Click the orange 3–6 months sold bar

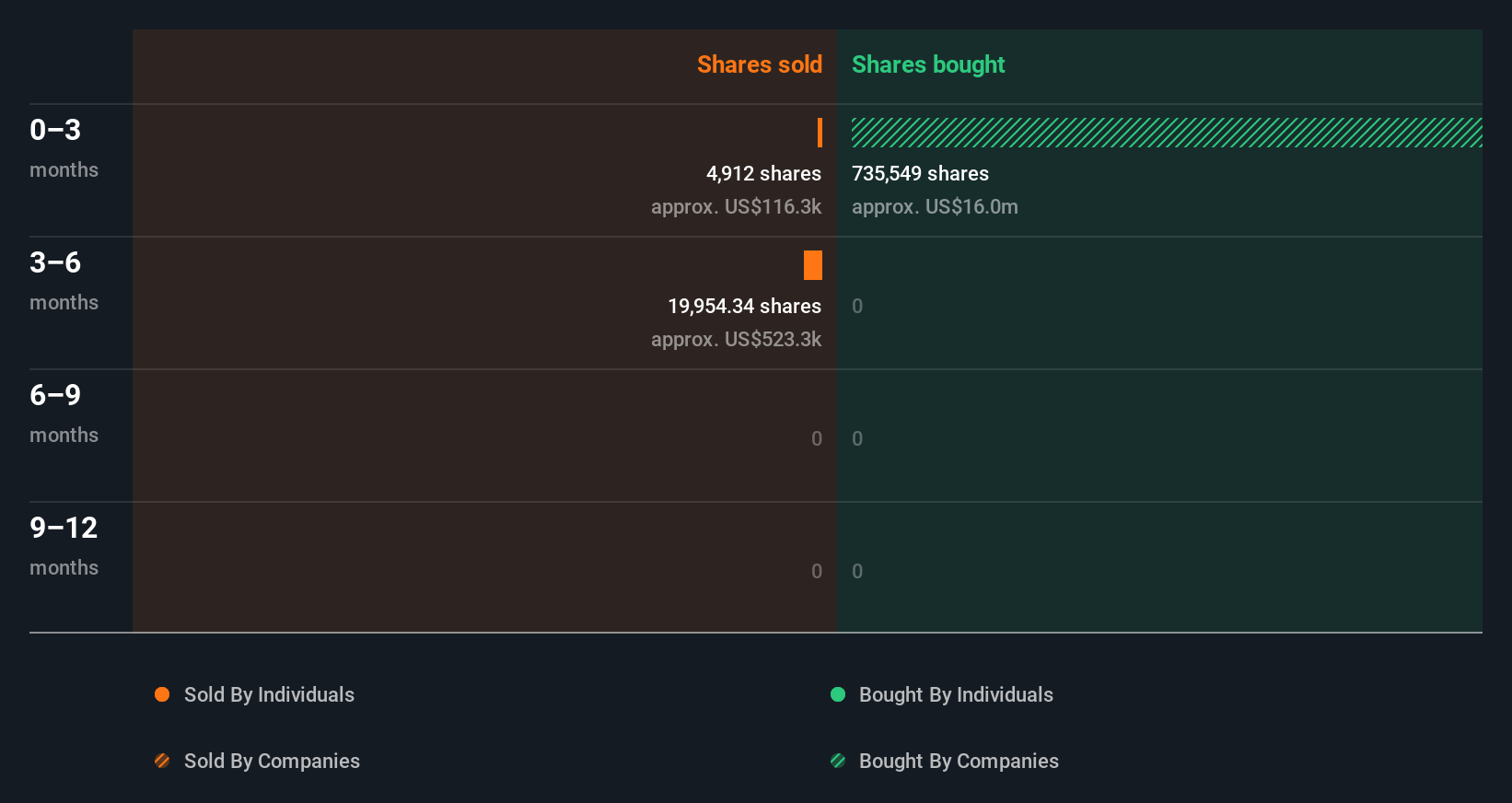pos(813,265)
